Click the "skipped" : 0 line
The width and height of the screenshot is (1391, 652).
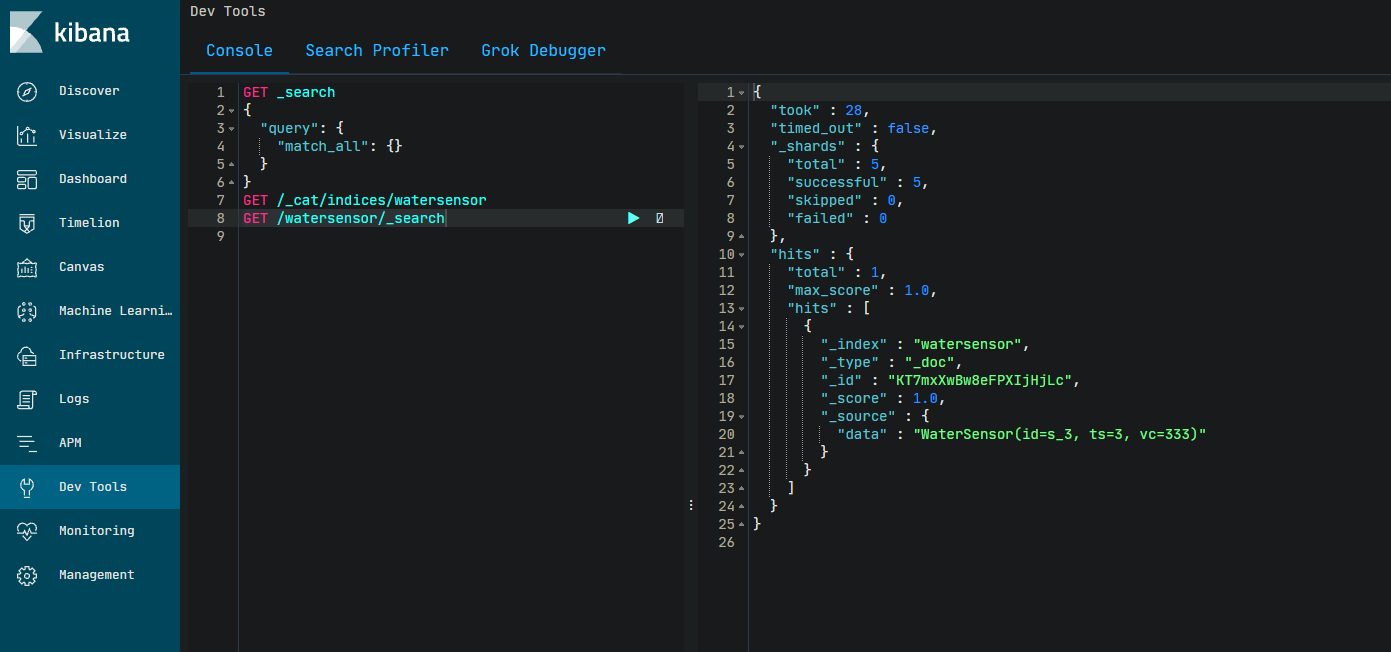[845, 200]
